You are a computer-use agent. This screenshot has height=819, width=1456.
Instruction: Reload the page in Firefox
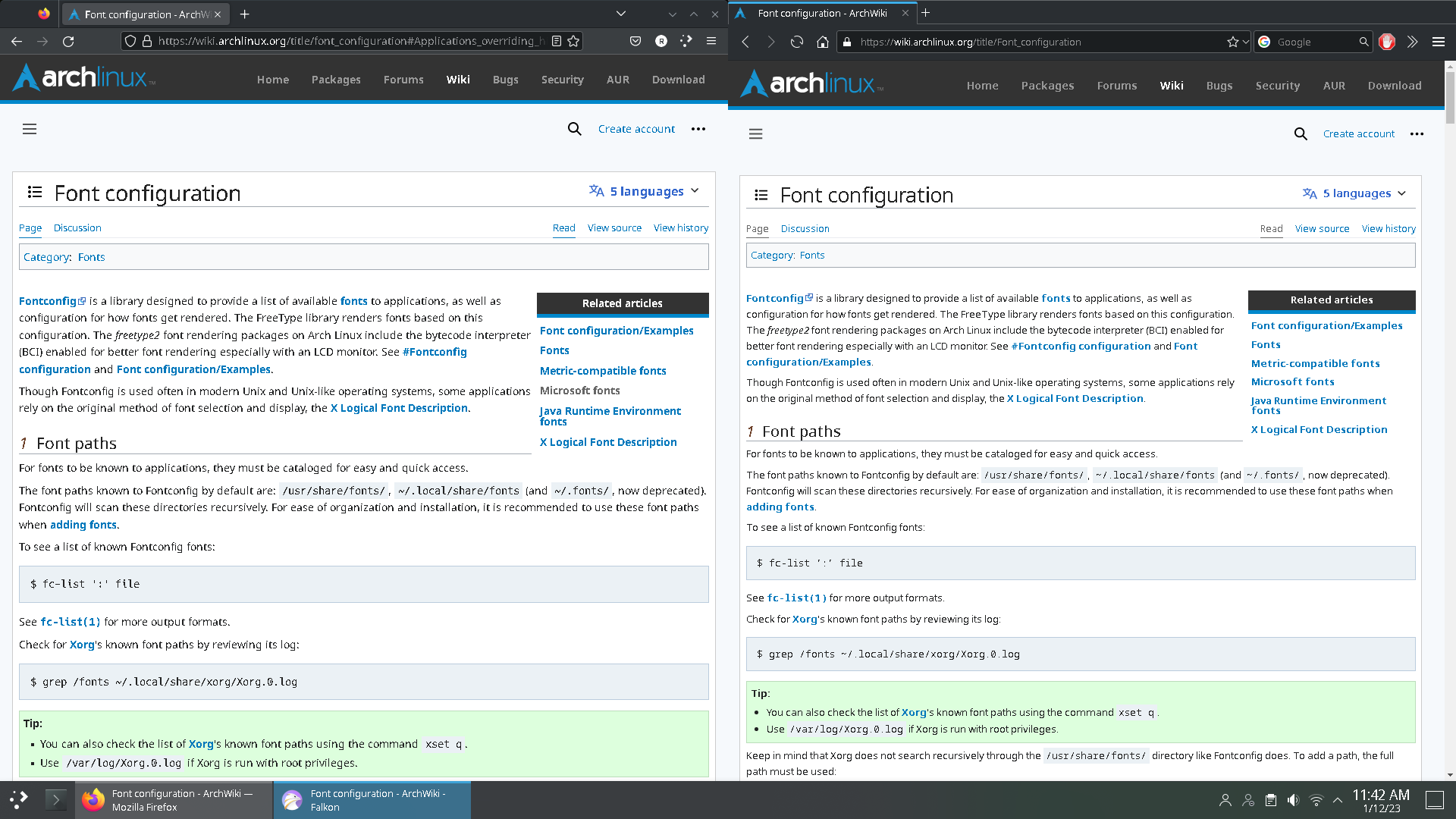point(68,41)
